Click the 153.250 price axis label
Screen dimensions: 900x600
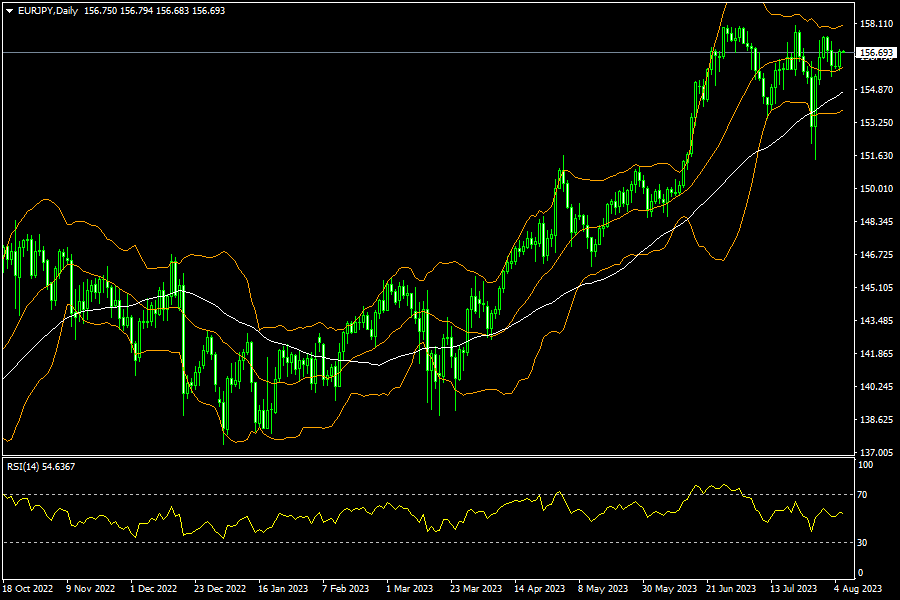pos(876,122)
